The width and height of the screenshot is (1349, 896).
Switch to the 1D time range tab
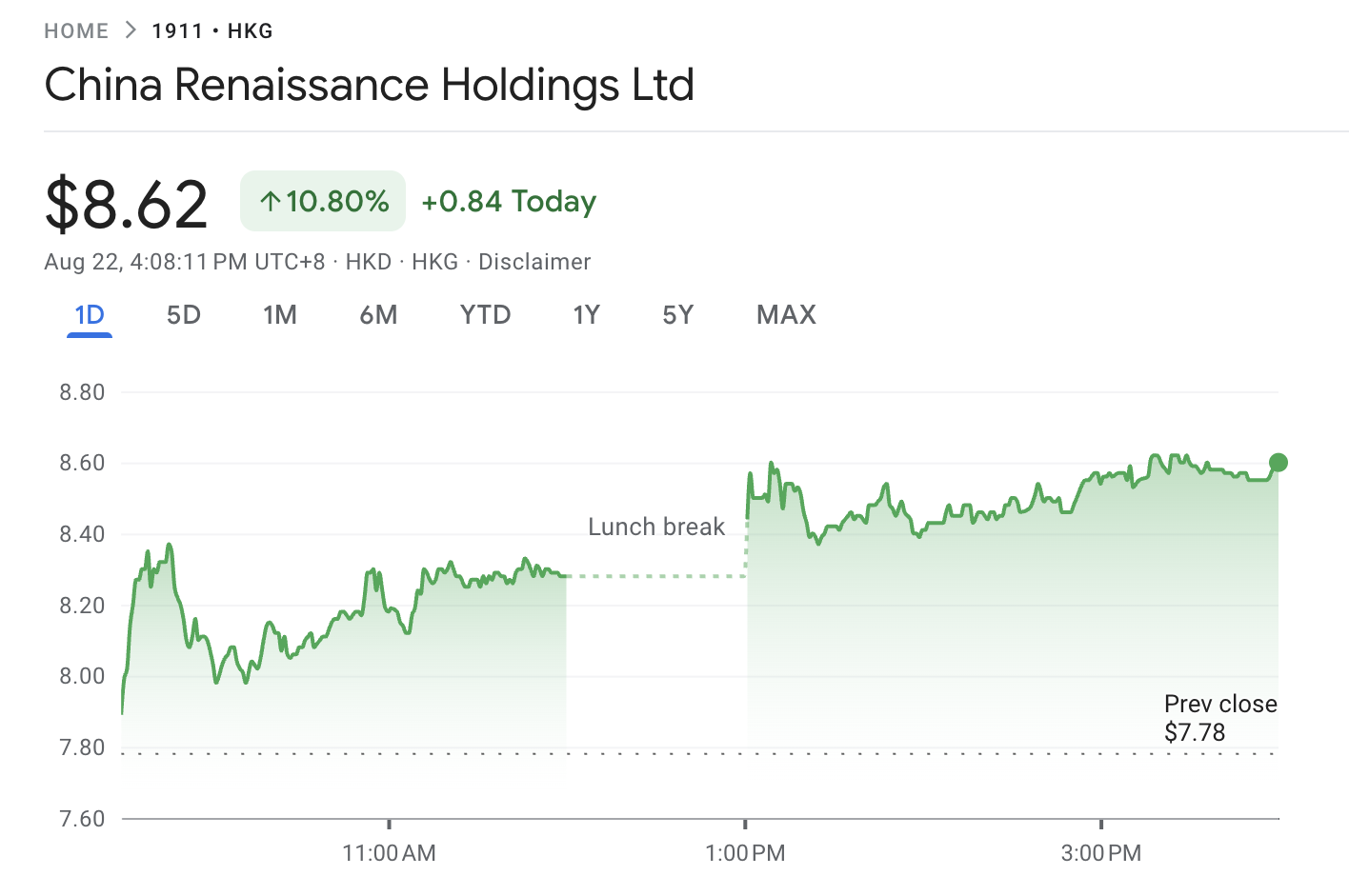(x=89, y=314)
